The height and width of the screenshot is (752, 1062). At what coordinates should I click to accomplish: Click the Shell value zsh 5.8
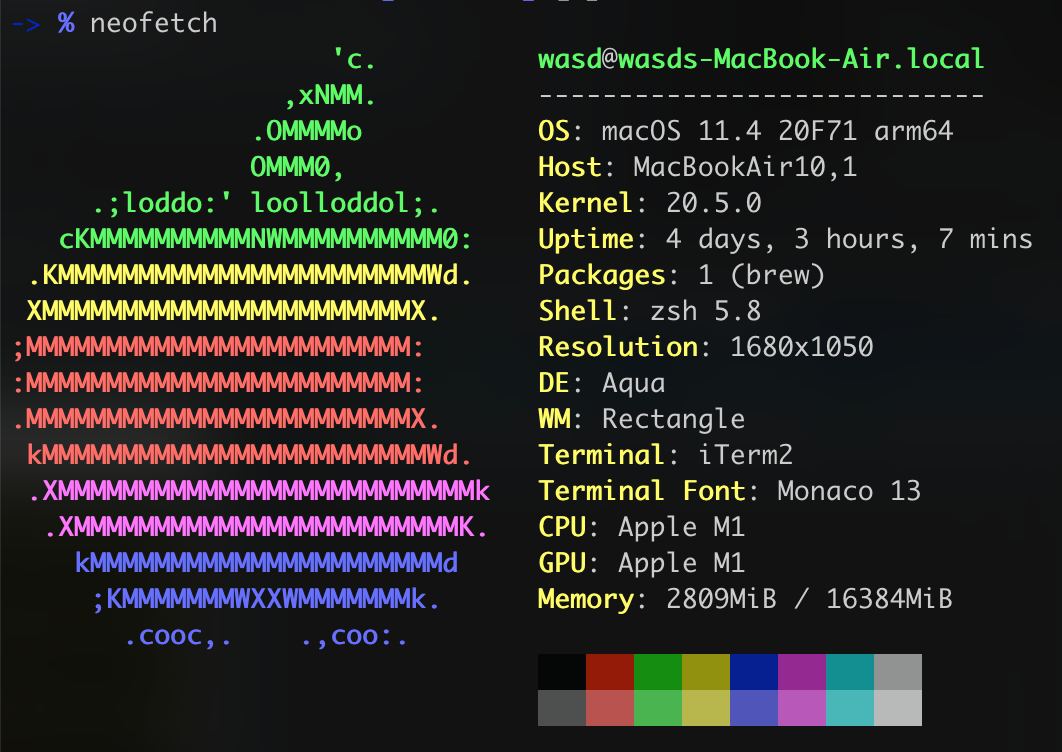point(705,311)
